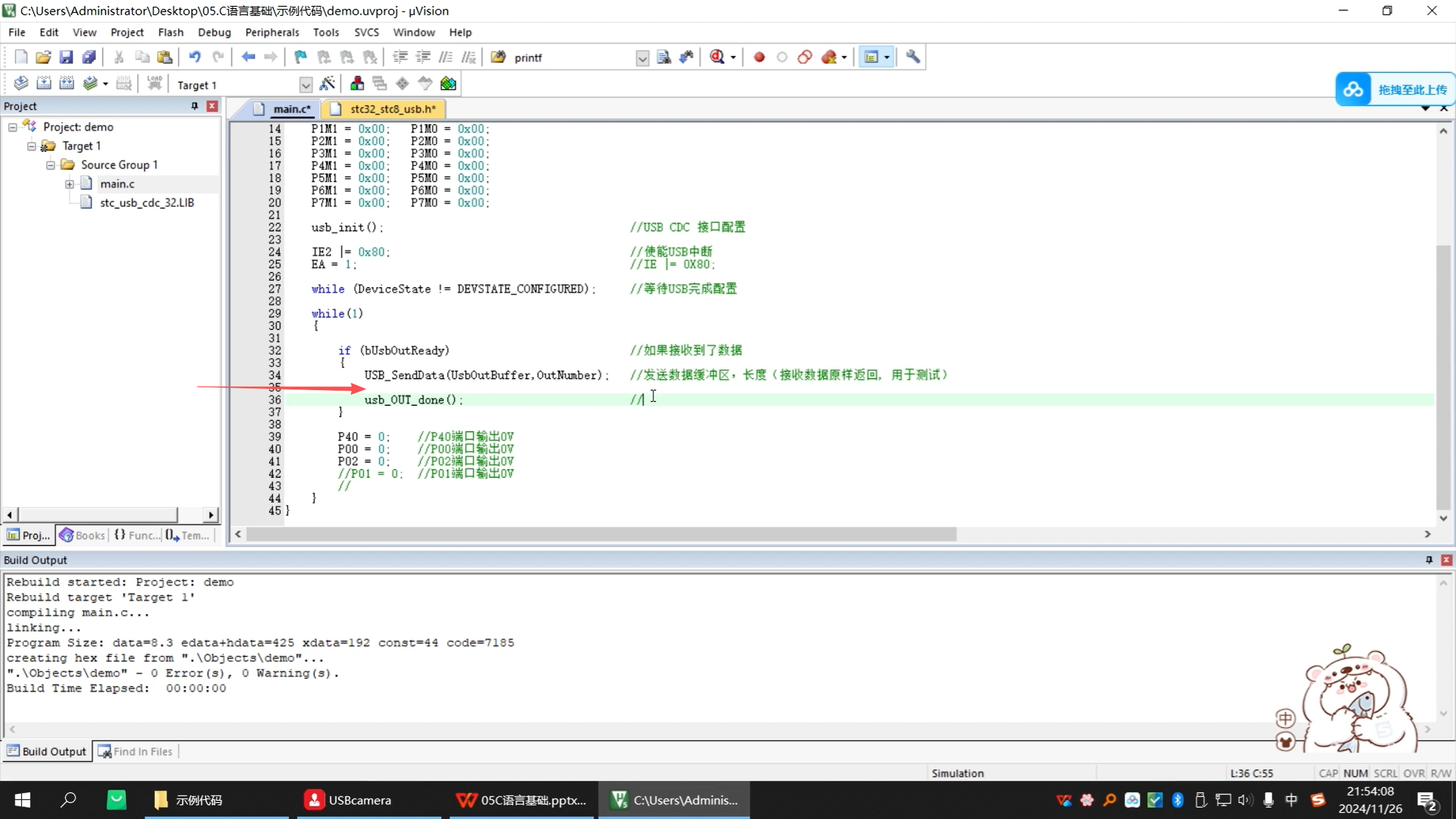The width and height of the screenshot is (1456, 819).
Task: Expand the main.c node in project tree
Action: tap(69, 183)
